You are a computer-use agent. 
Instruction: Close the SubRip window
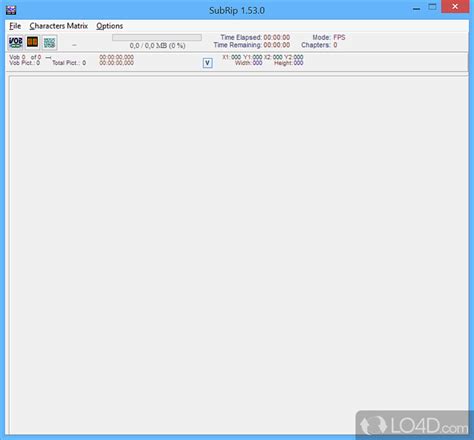pos(455,7)
